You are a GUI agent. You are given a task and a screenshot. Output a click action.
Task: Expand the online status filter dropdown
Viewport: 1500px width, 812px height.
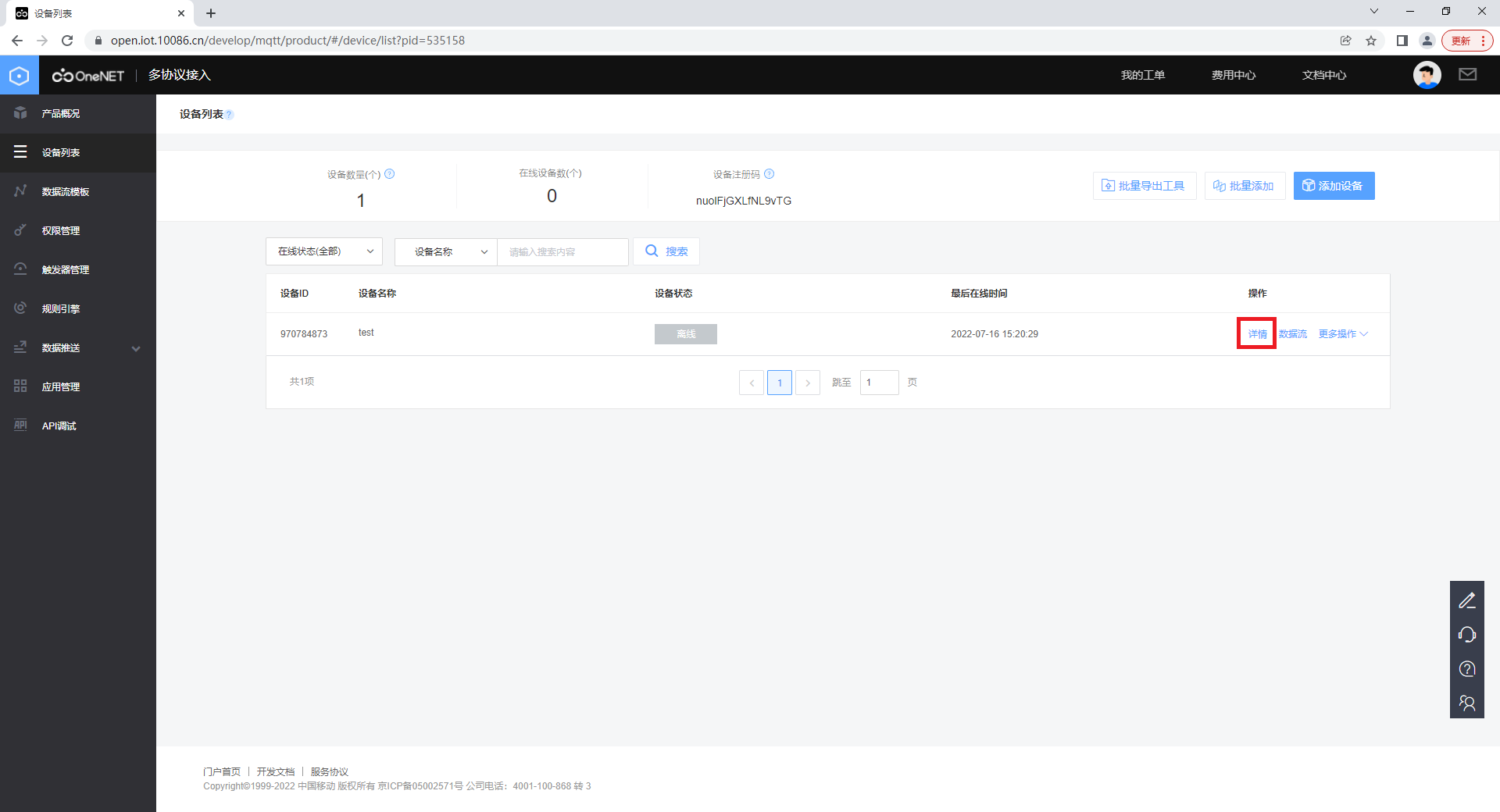tap(324, 251)
